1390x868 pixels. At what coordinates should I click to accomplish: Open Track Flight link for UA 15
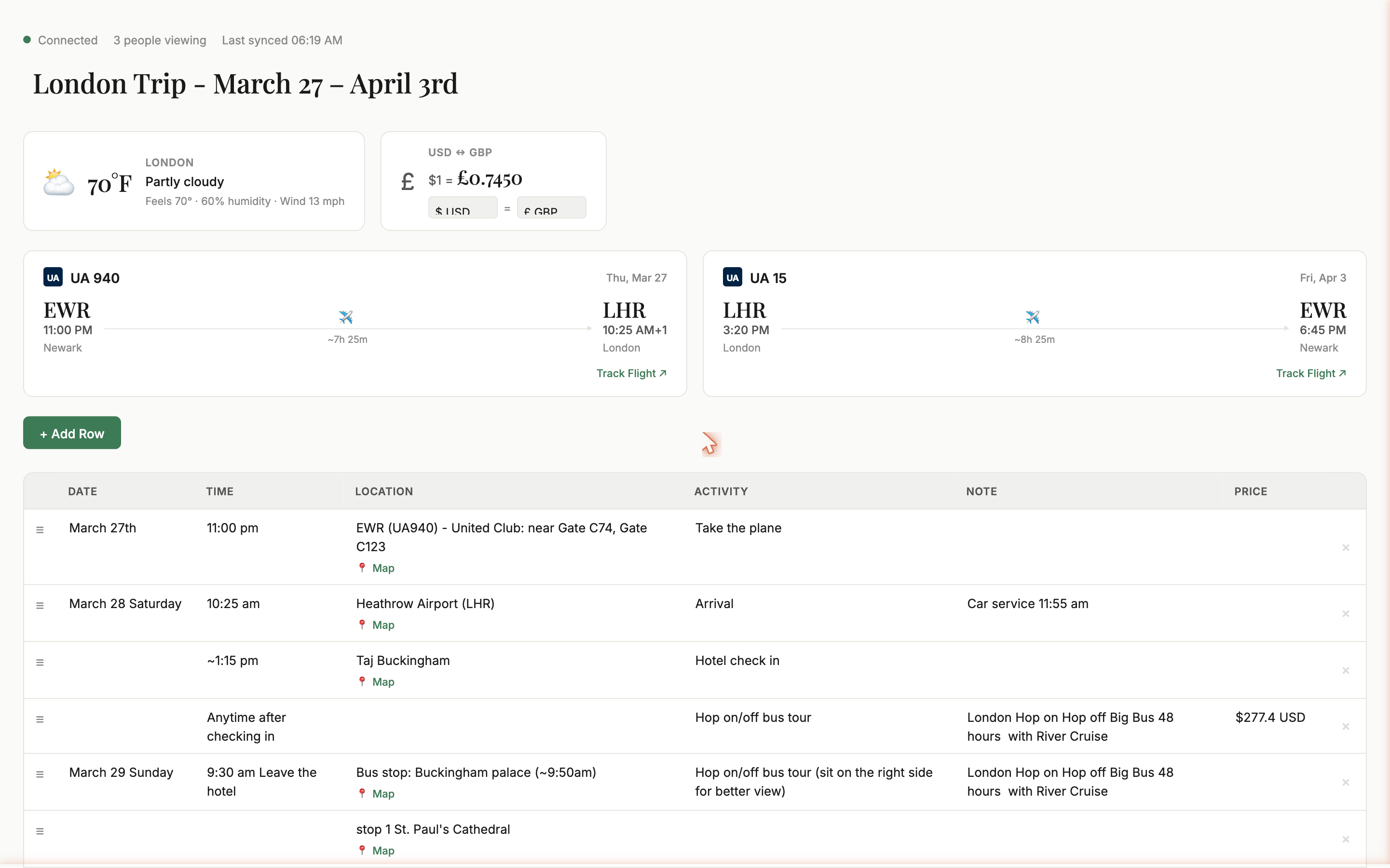(1311, 373)
